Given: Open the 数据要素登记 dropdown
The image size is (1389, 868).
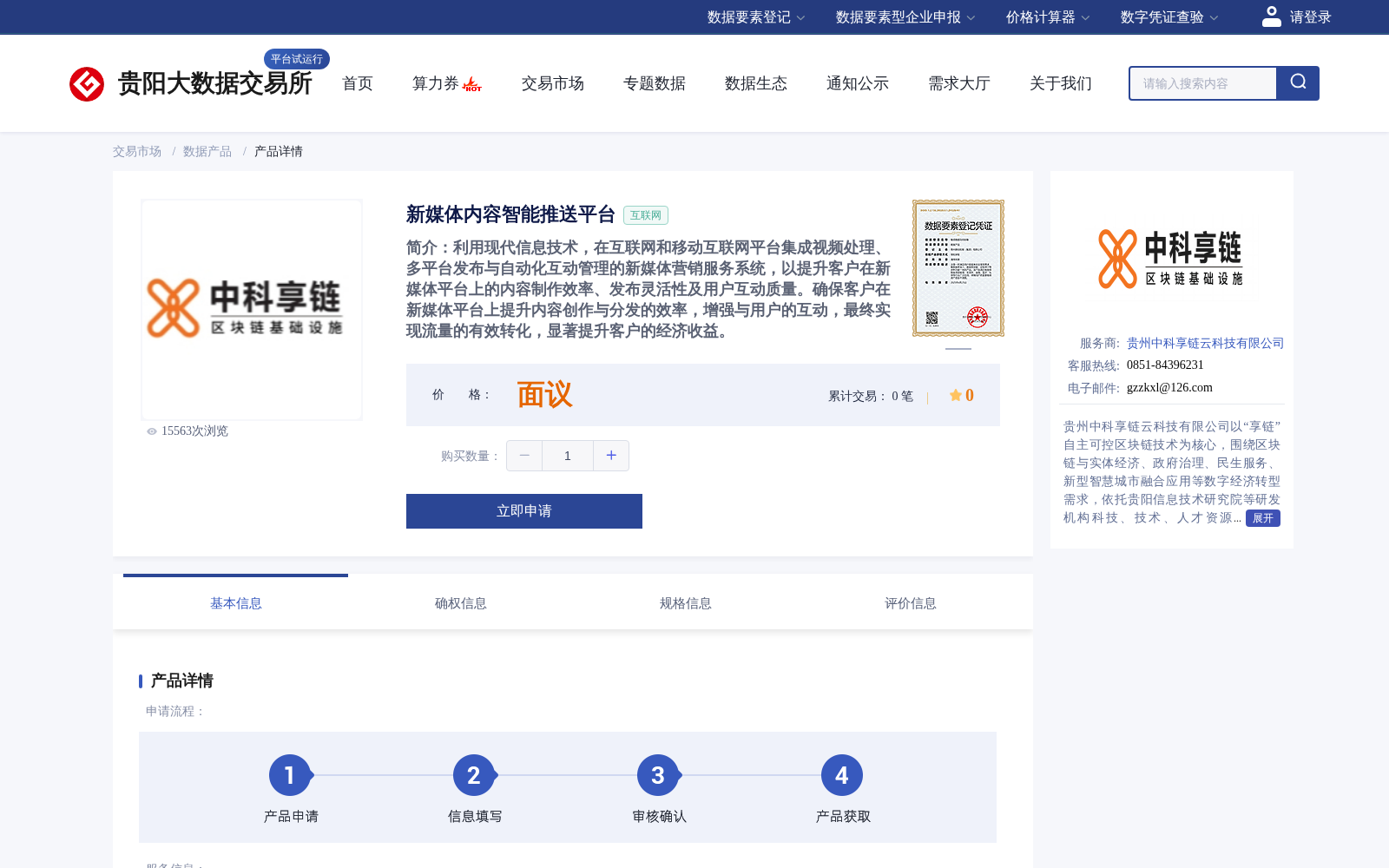Looking at the screenshot, I should point(756,17).
